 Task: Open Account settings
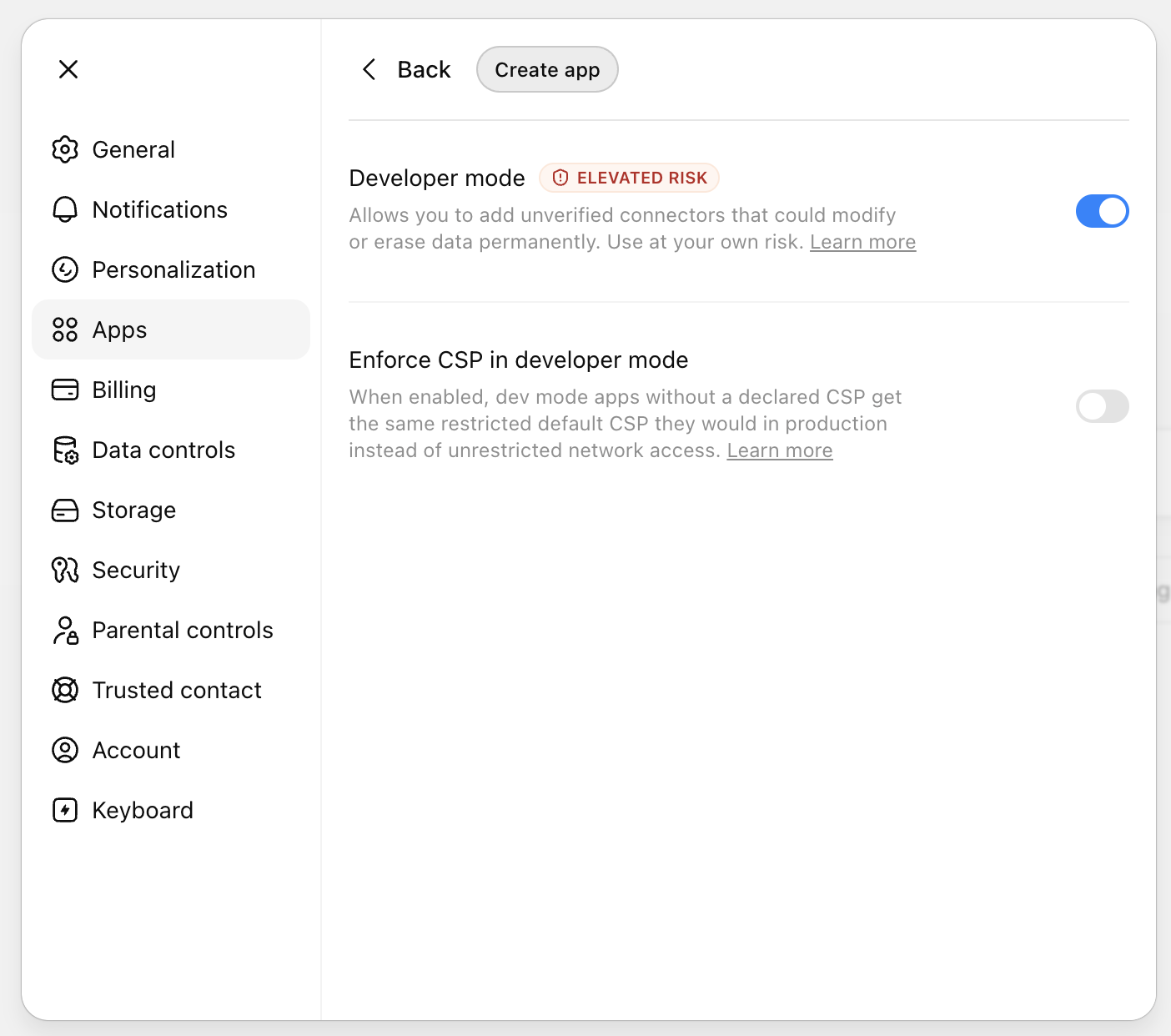click(x=171, y=750)
